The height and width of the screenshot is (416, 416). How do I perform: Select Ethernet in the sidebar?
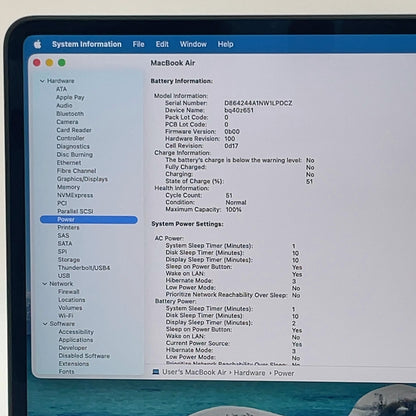(69, 163)
